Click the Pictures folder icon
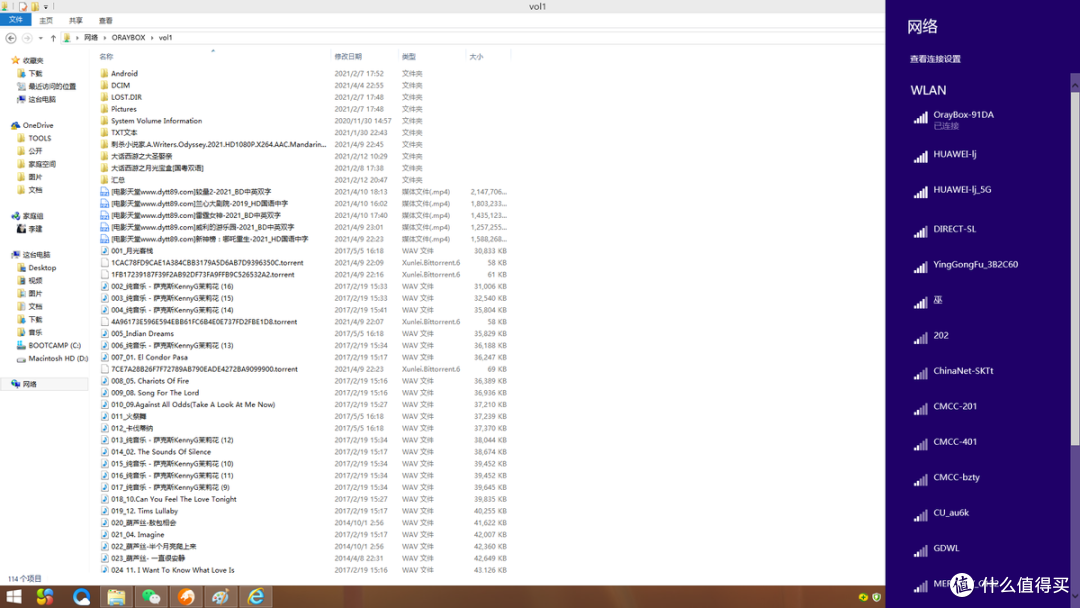The width and height of the screenshot is (1080, 608). pos(105,109)
